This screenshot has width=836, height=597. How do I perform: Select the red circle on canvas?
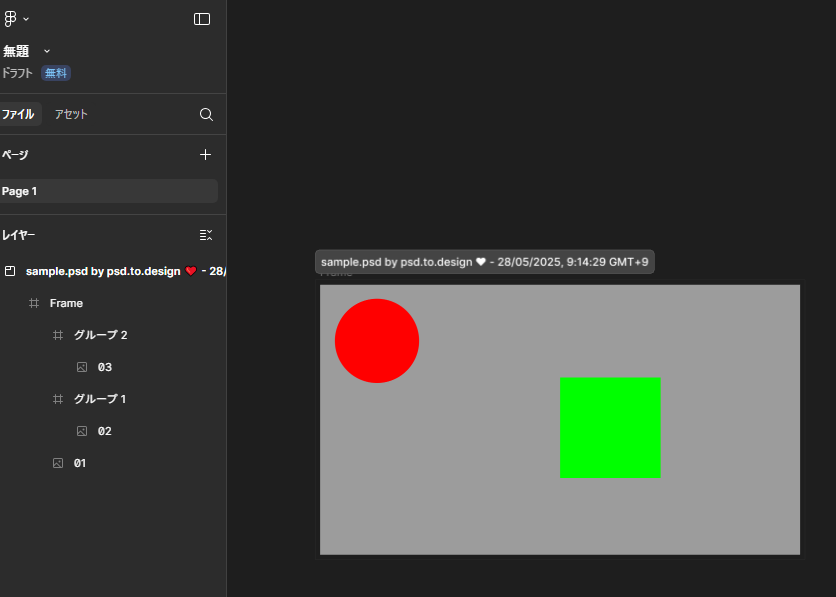click(377, 341)
